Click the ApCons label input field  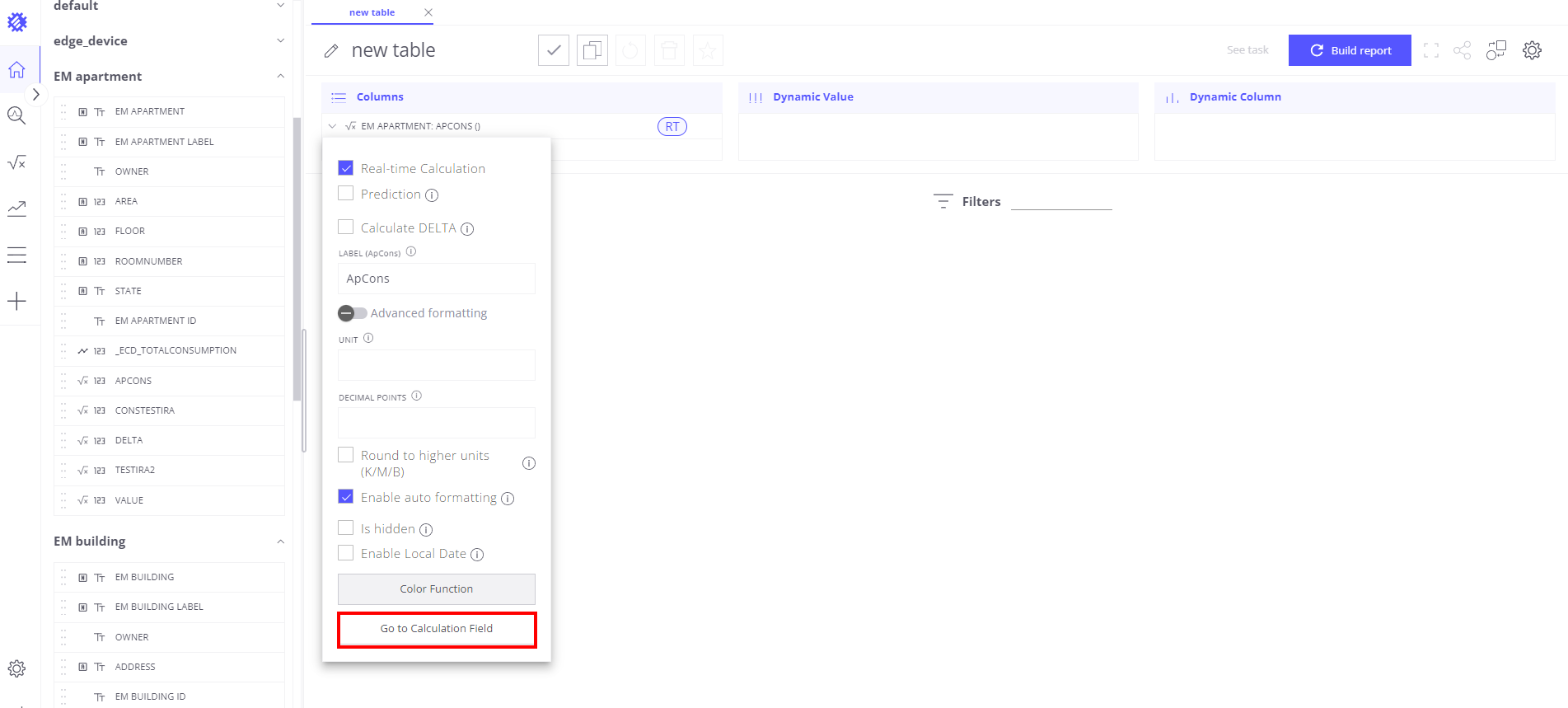pos(437,279)
